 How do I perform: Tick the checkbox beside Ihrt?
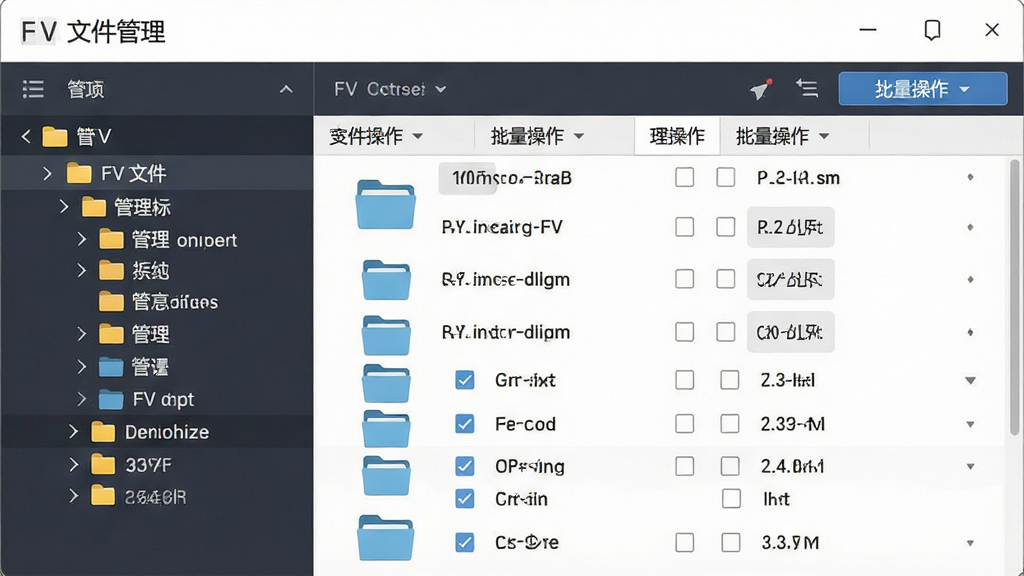click(731, 499)
